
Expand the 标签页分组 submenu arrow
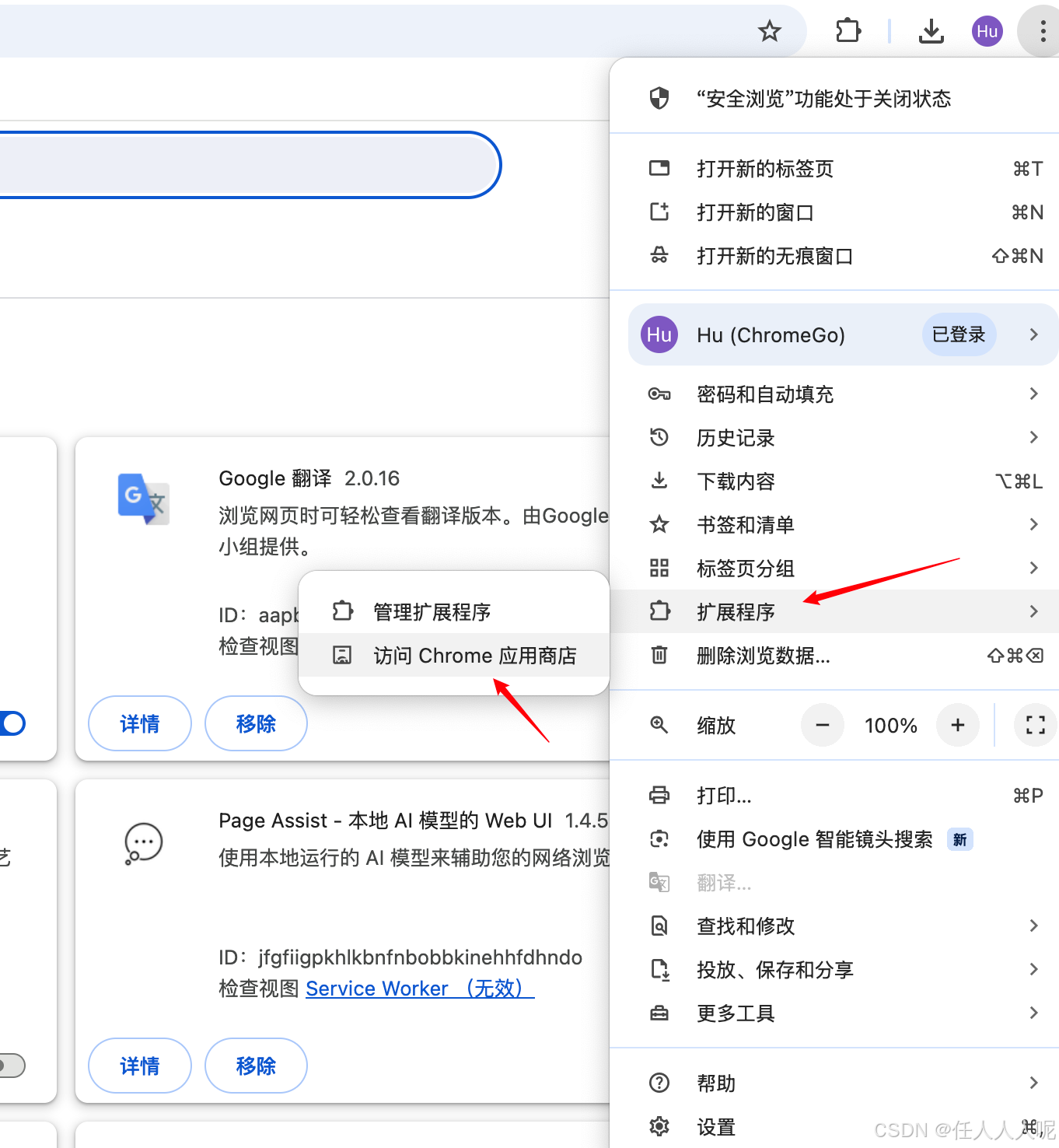[1033, 568]
